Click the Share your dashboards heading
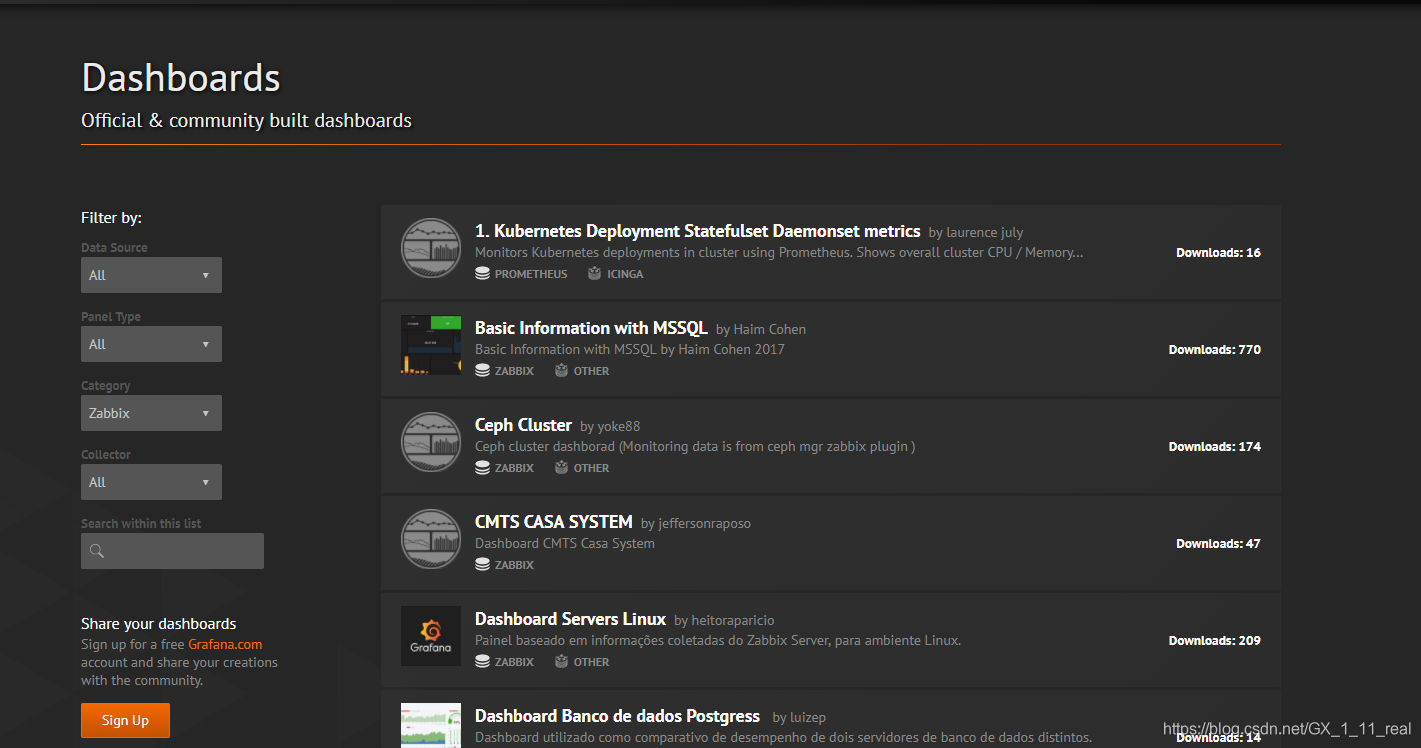 pos(159,624)
